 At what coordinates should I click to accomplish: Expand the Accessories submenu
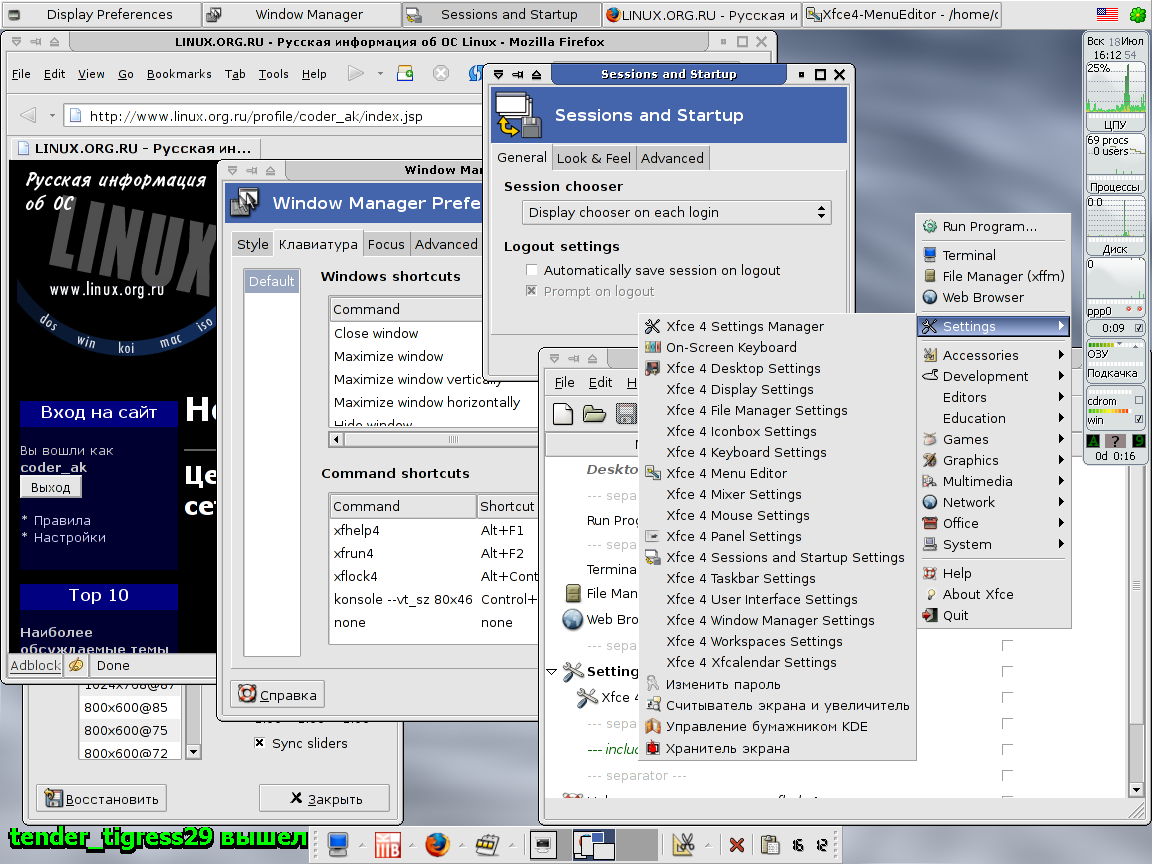(x=993, y=355)
